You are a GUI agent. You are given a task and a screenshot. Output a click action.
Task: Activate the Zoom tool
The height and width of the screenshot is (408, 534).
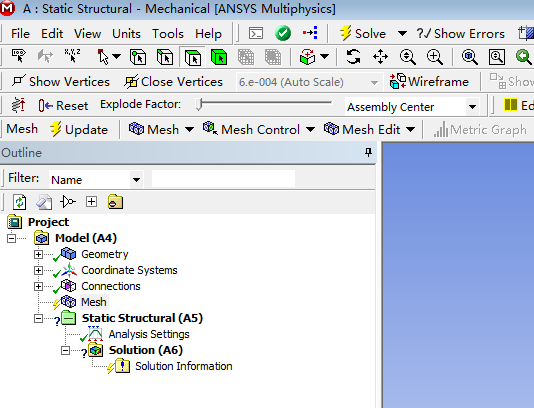point(408,57)
